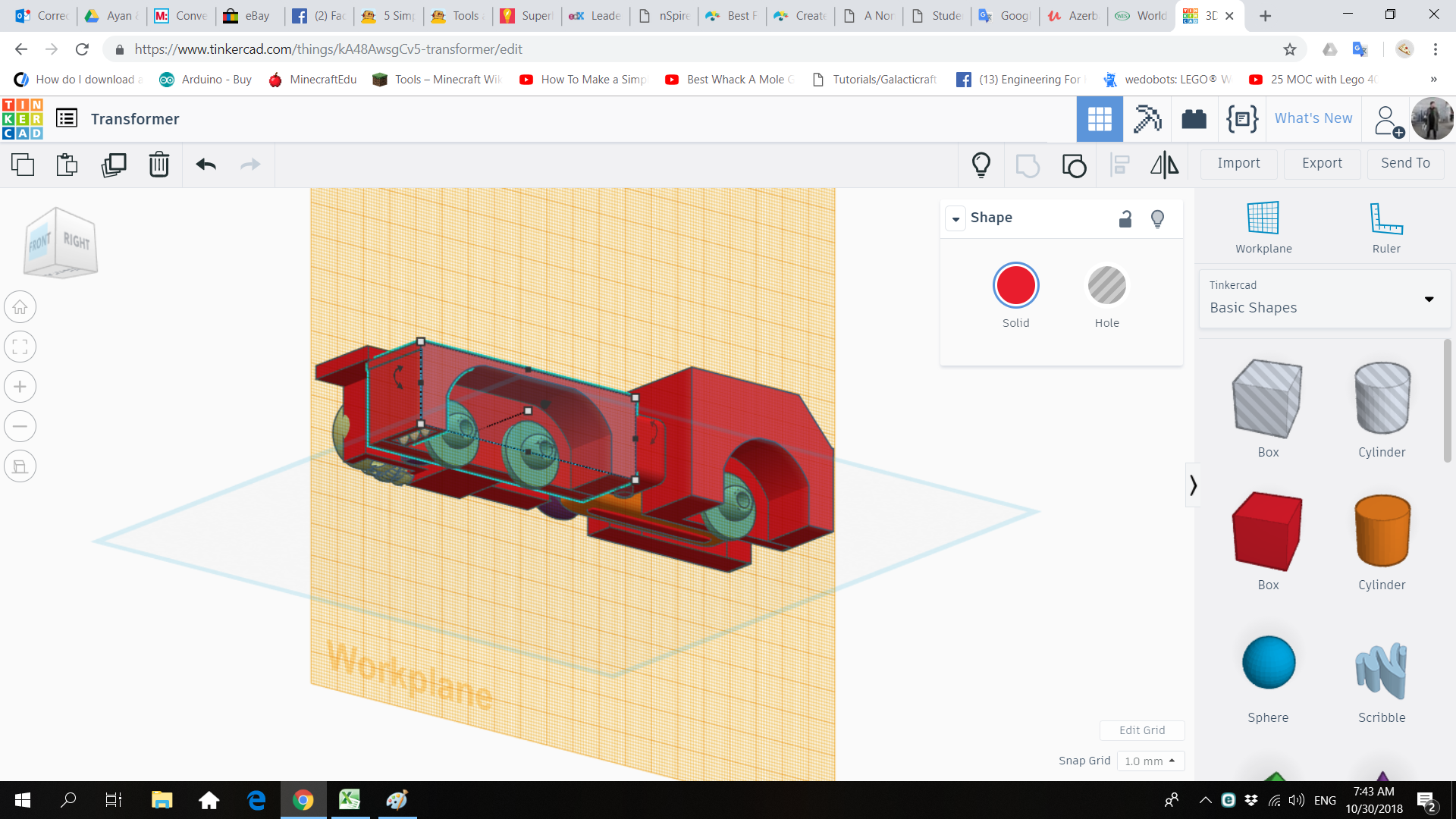Select the Solid option in Shape panel
The height and width of the screenshot is (819, 1456).
[1015, 285]
